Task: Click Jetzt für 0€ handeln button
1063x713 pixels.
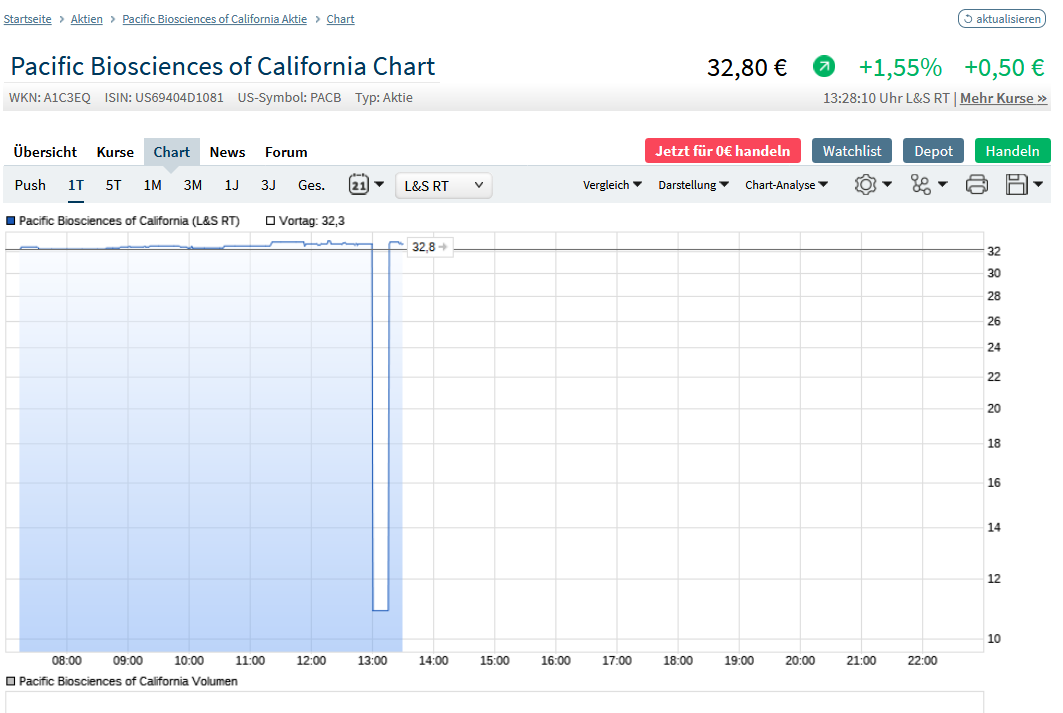Action: point(722,151)
